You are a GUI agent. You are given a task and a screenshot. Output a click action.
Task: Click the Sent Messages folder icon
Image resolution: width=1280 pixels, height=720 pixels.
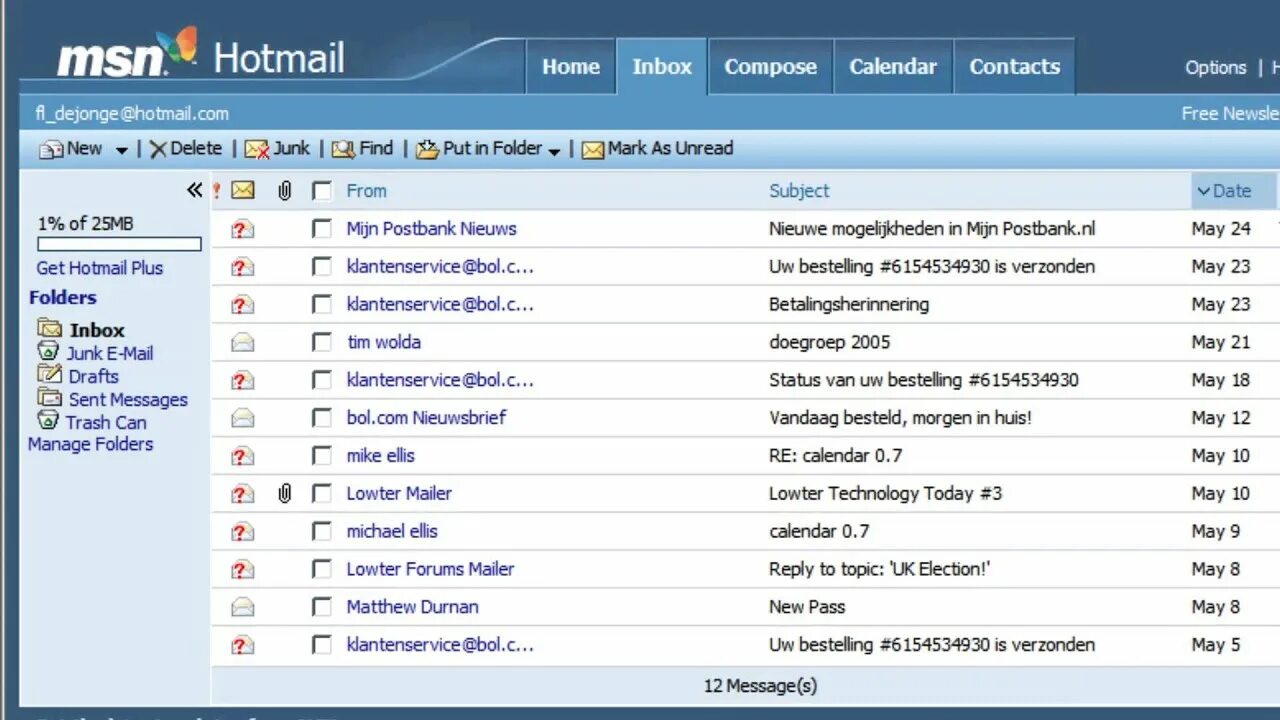pos(50,397)
